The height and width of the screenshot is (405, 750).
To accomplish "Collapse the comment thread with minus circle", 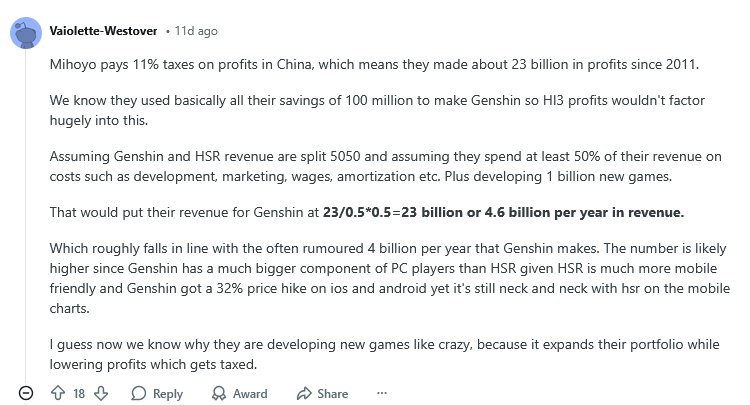I will pos(26,393).
